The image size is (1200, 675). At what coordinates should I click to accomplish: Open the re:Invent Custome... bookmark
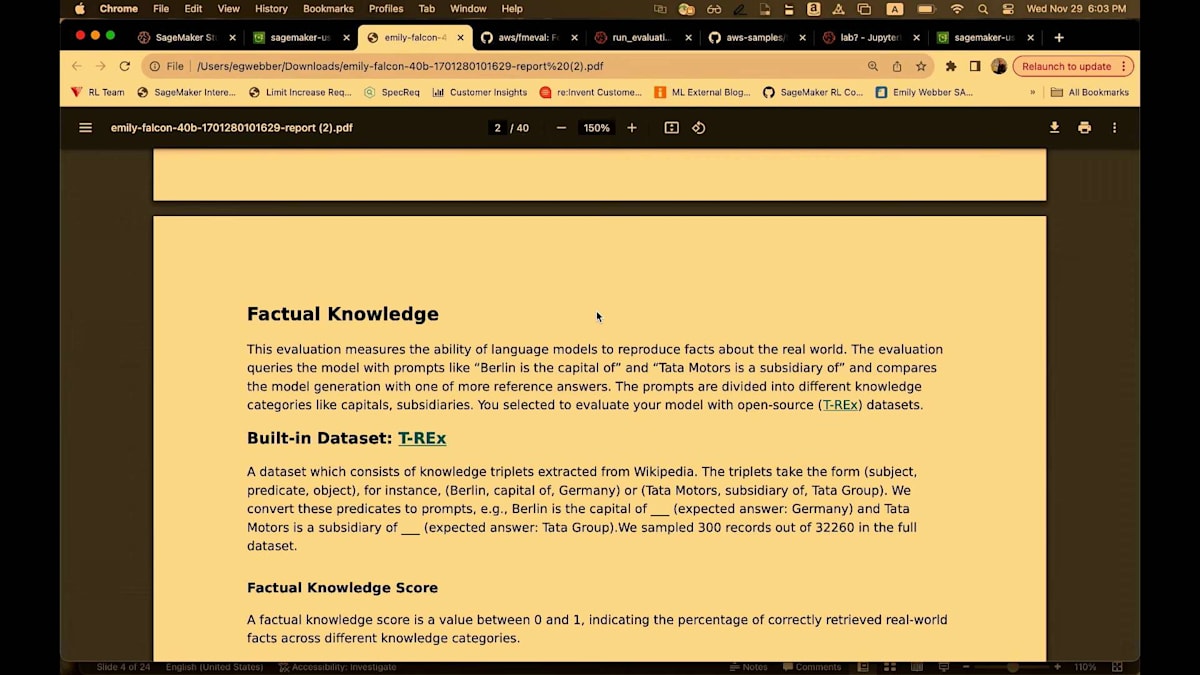coord(591,92)
